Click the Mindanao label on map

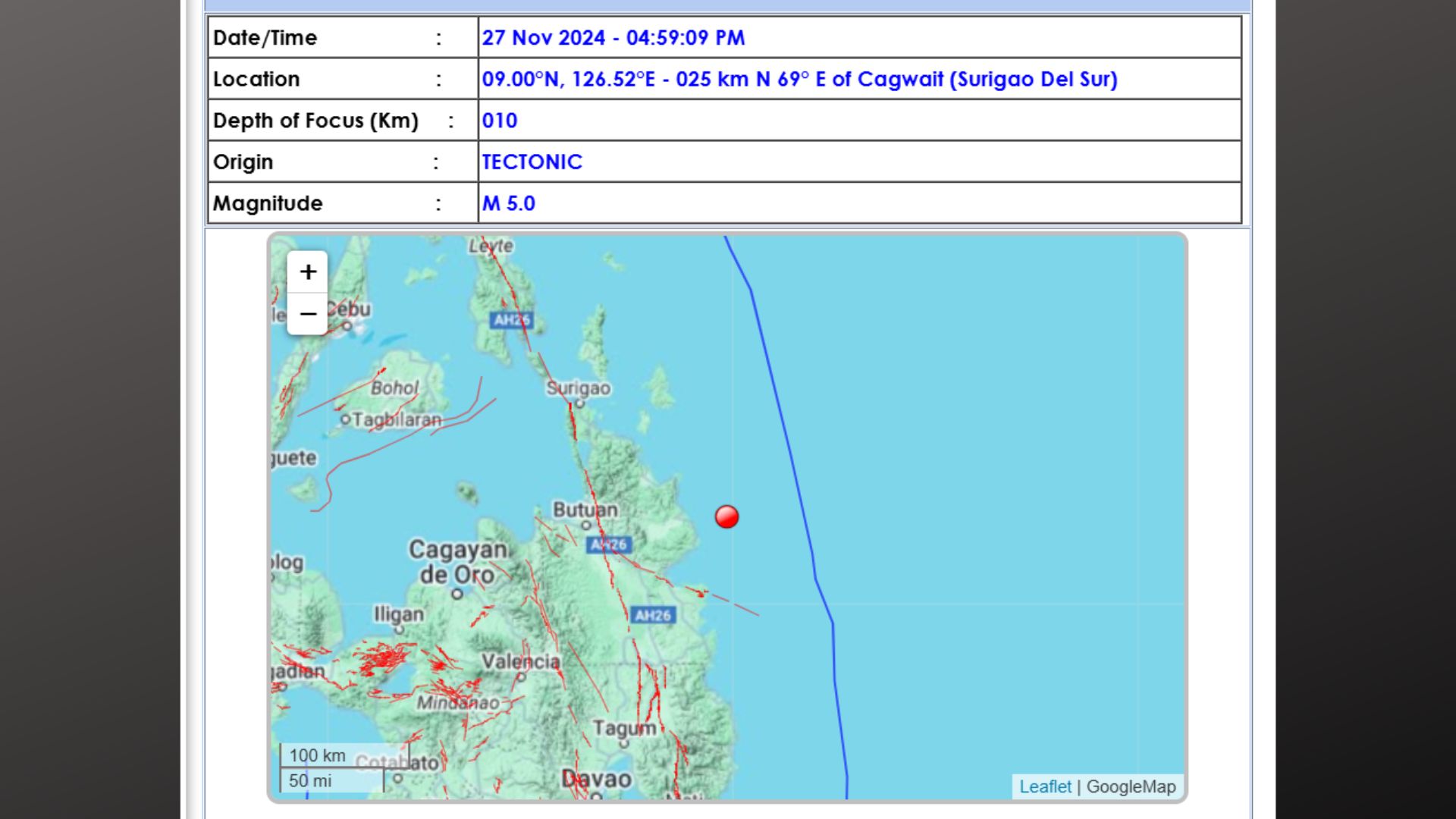pos(457,703)
